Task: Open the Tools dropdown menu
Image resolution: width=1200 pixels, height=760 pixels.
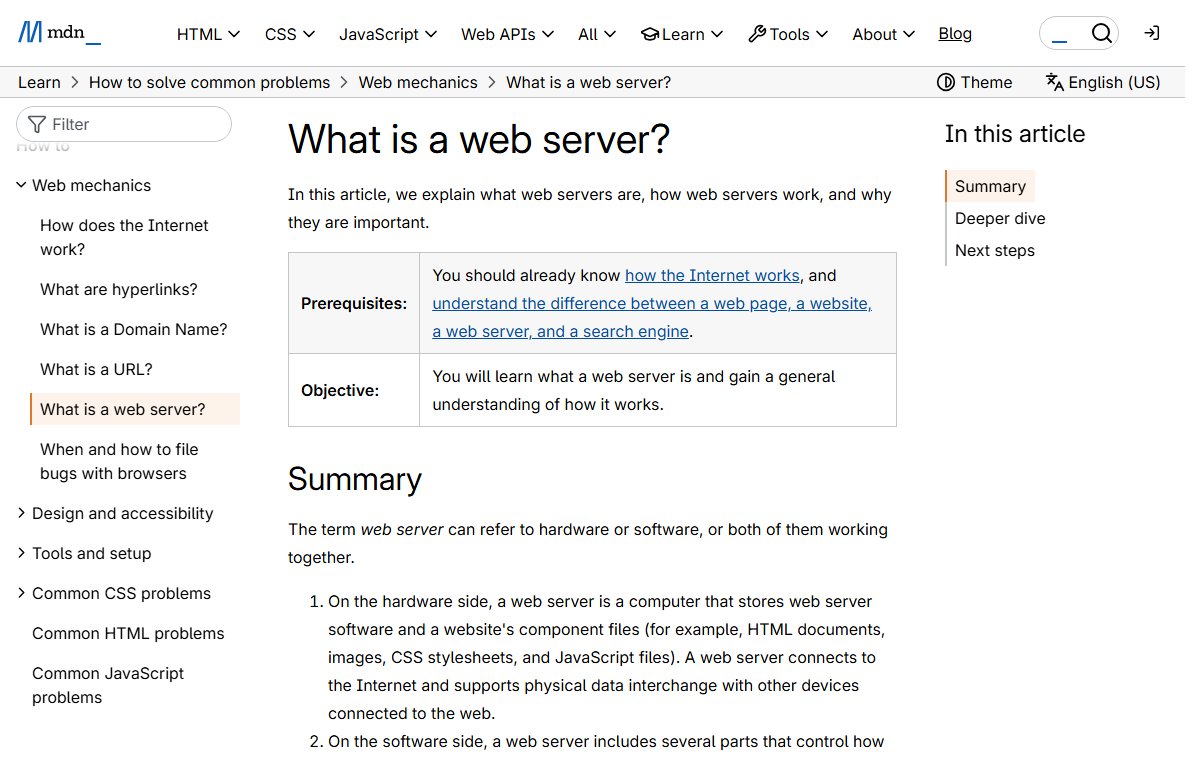Action: [x=788, y=34]
